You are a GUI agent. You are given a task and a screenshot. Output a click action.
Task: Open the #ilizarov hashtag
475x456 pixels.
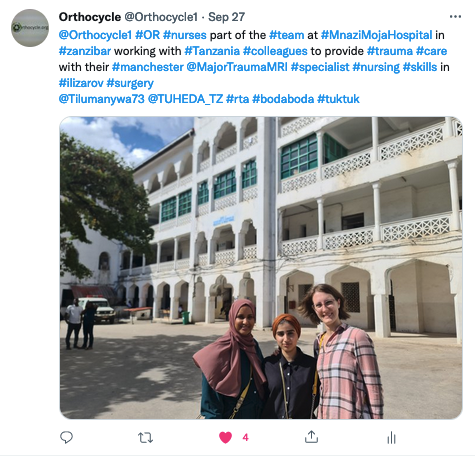[81, 83]
